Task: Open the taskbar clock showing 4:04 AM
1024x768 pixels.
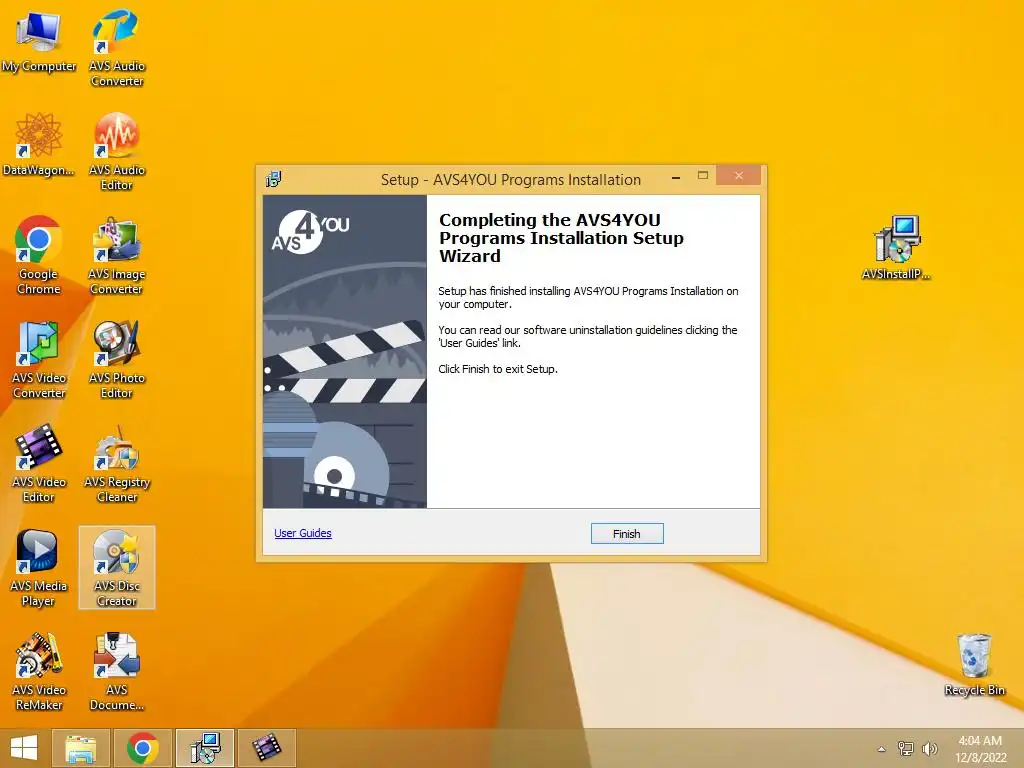Action: tap(980, 749)
